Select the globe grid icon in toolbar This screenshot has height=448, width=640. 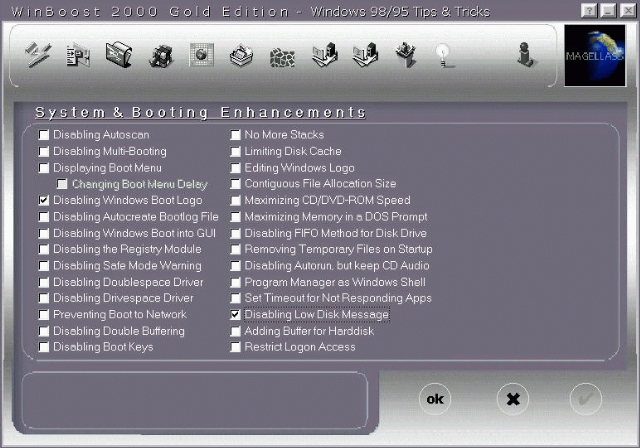coord(202,55)
